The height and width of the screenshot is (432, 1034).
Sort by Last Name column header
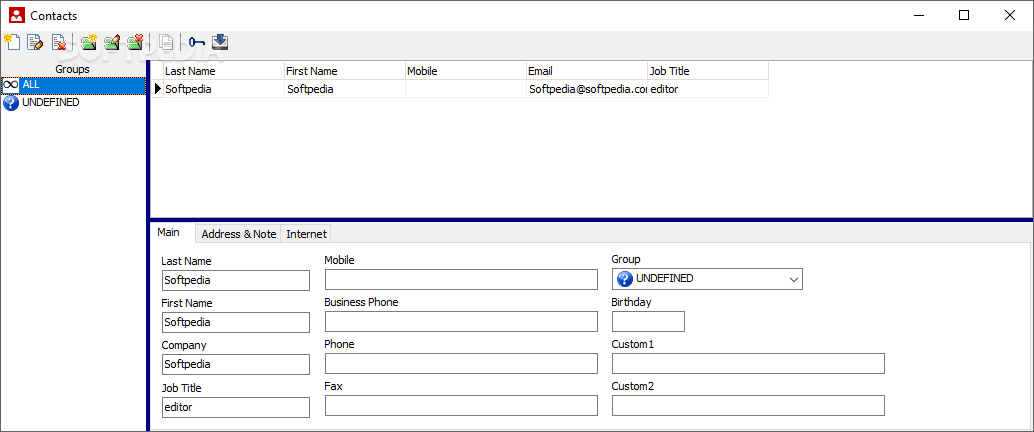[x=224, y=71]
